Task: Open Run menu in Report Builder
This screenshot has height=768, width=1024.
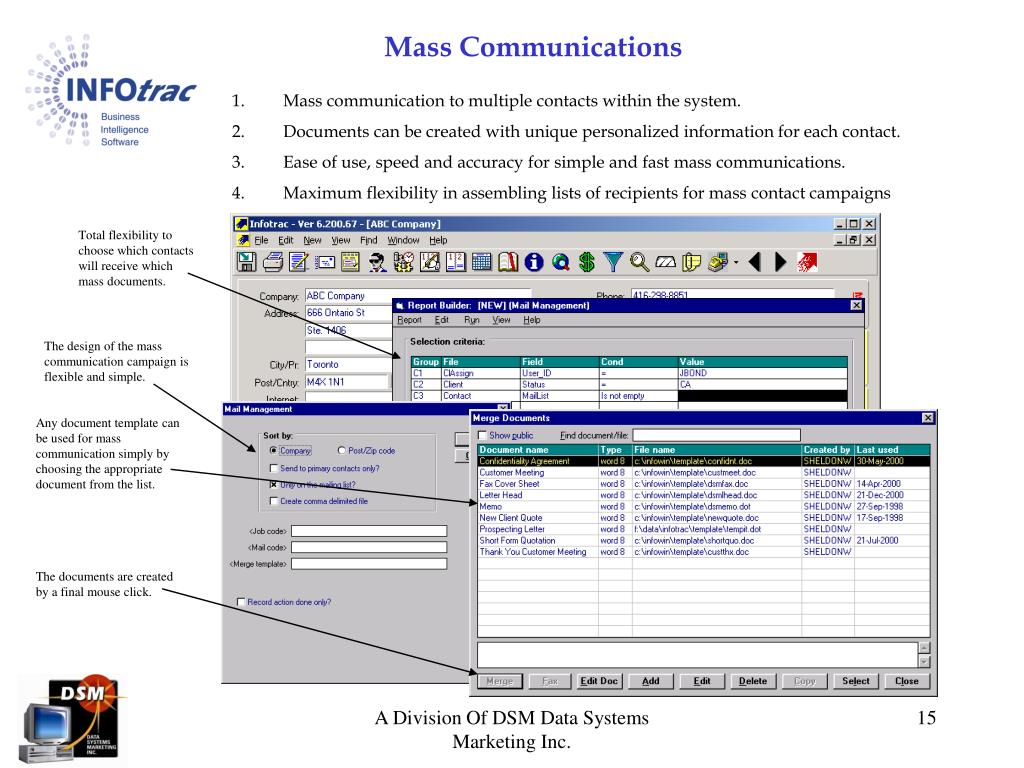Action: click(472, 320)
